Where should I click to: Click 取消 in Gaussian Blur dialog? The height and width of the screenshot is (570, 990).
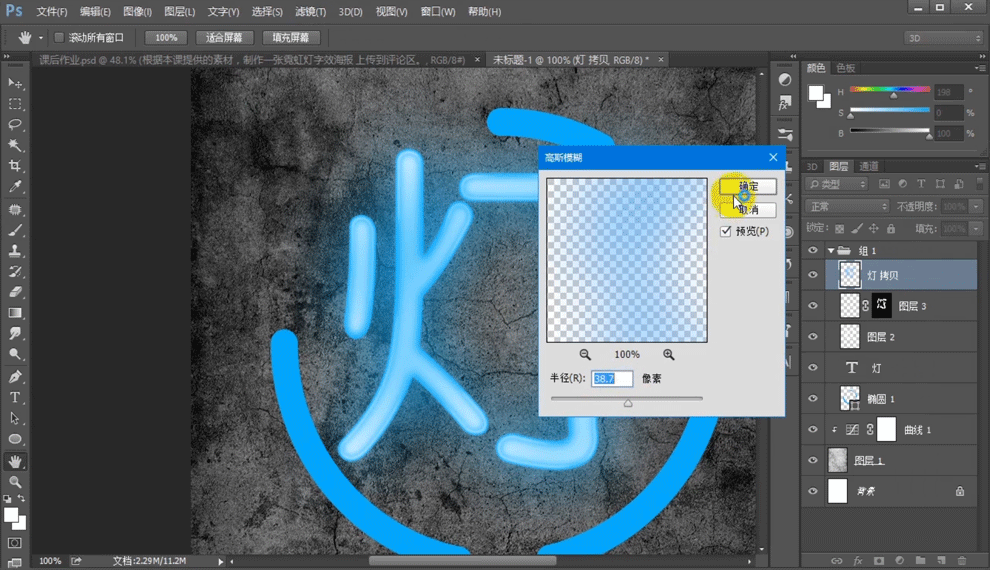tap(748, 210)
